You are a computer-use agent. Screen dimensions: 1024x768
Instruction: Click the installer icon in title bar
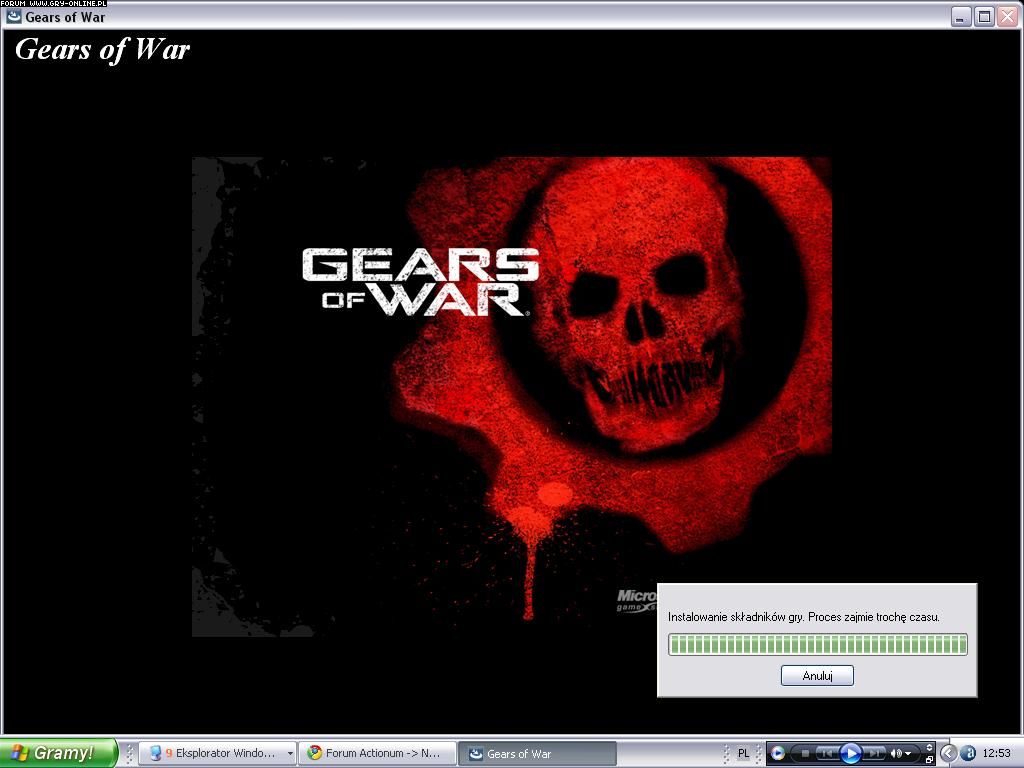point(14,17)
